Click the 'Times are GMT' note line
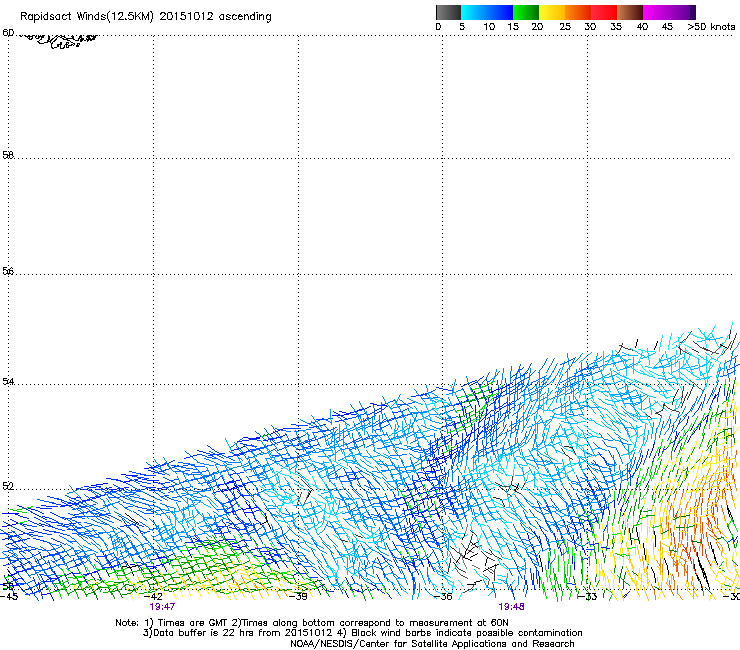 coord(312,623)
